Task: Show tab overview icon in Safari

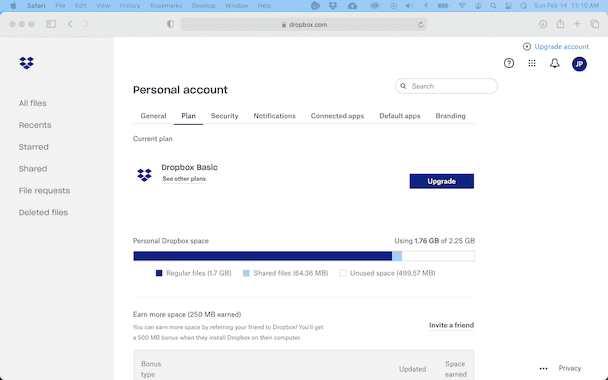Action: (x=594, y=24)
